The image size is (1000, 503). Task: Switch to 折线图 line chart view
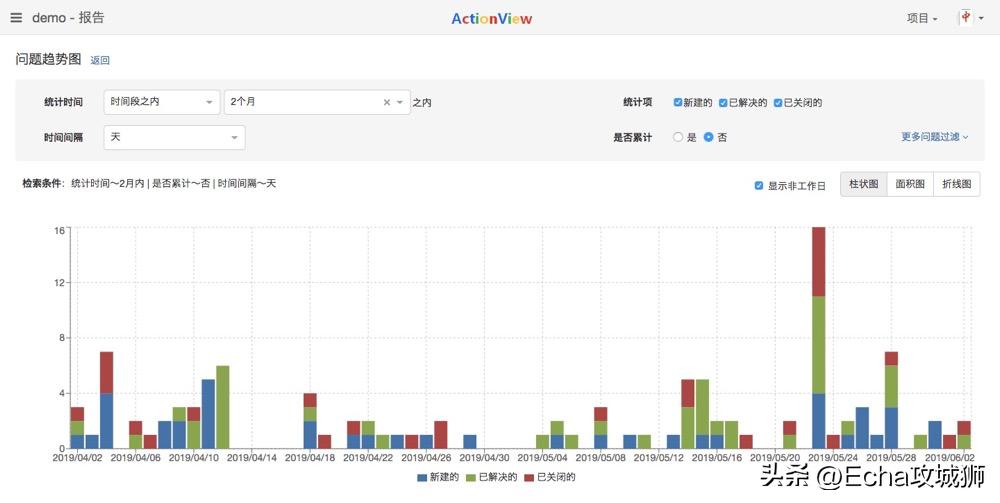[x=957, y=184]
